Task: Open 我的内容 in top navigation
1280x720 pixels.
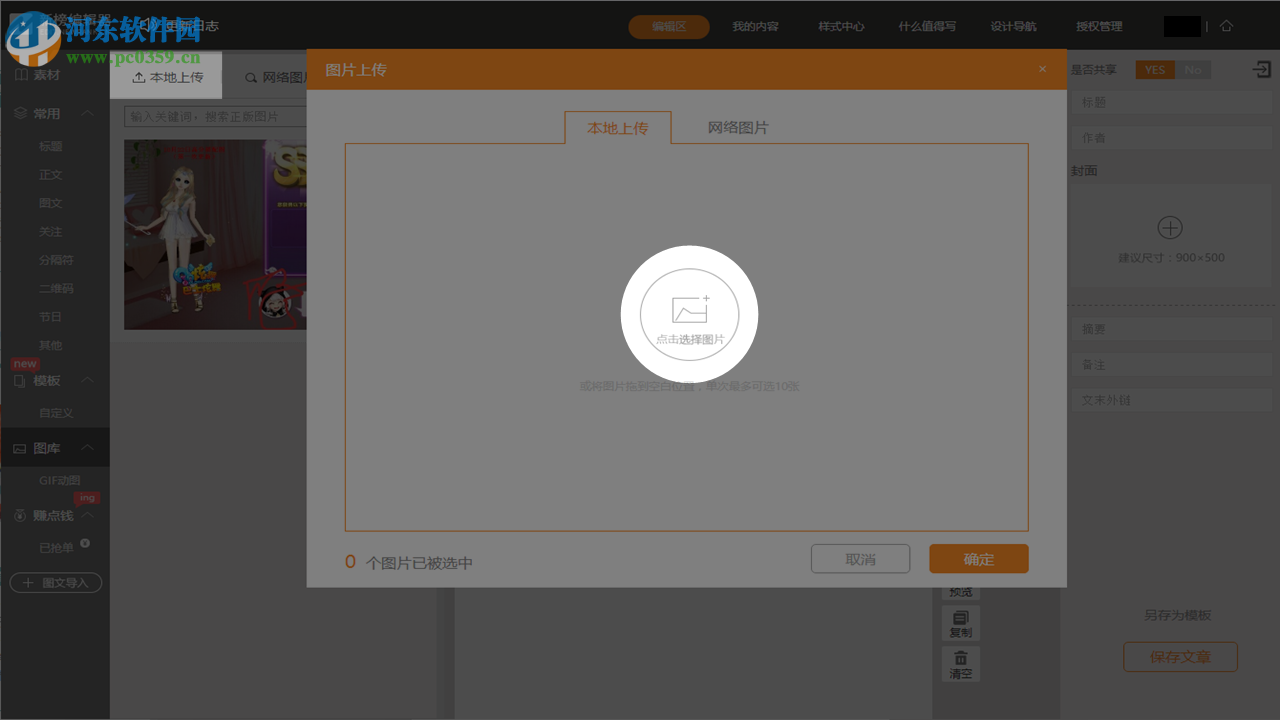Action: 755,27
